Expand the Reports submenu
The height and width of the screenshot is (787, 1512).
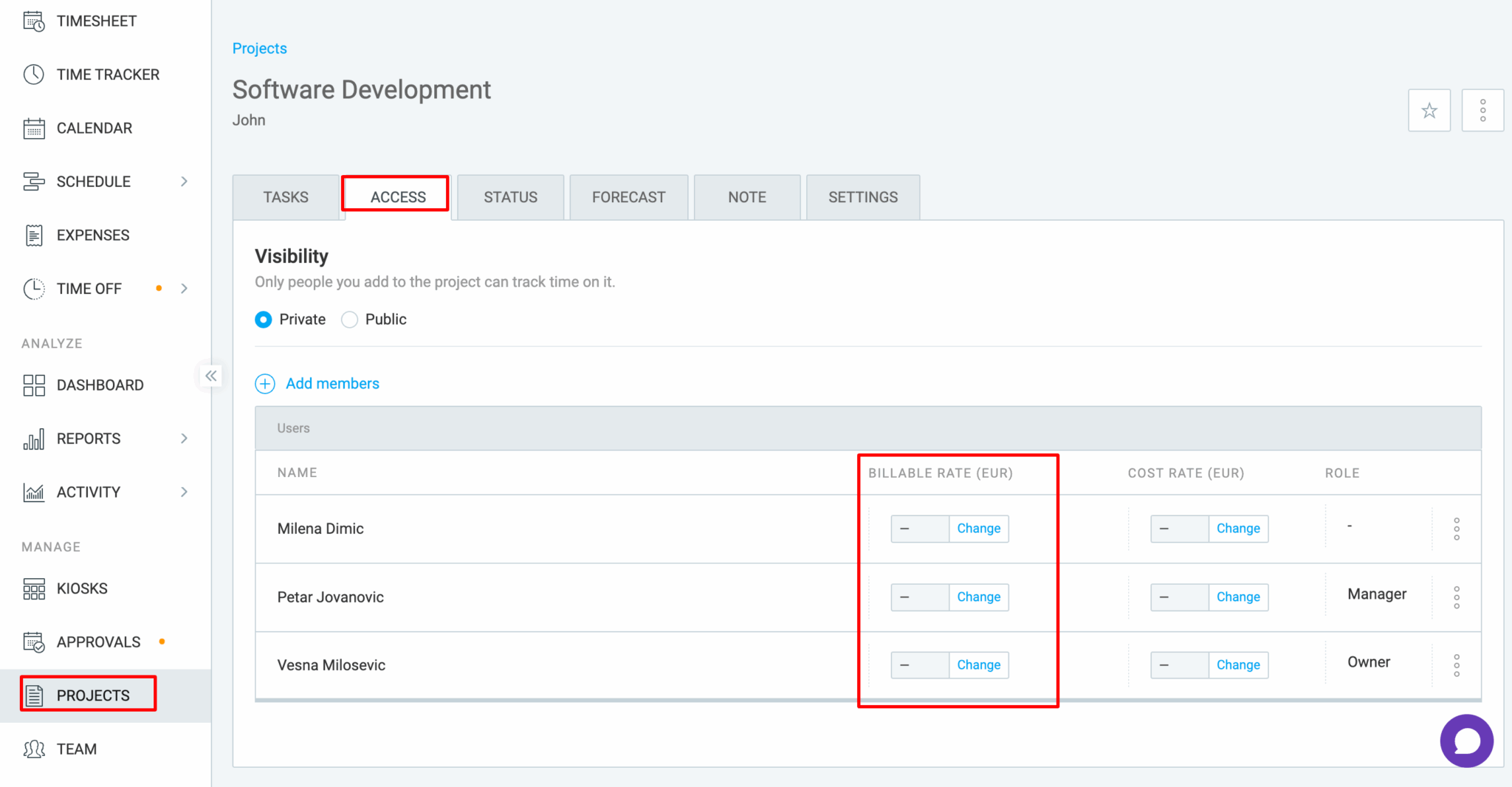(x=184, y=438)
